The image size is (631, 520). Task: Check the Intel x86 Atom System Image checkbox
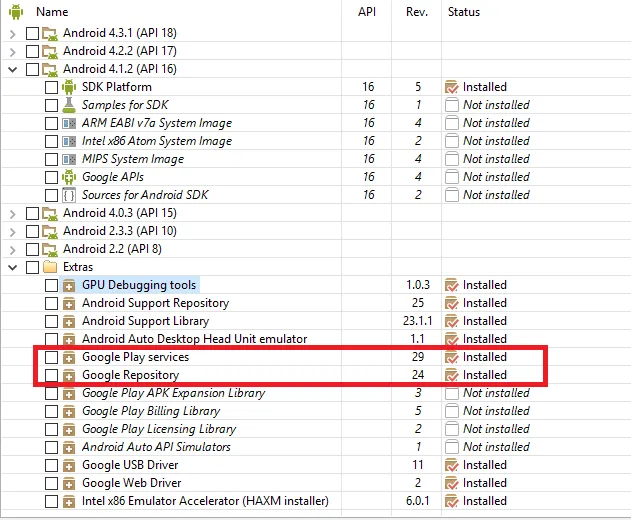51,141
